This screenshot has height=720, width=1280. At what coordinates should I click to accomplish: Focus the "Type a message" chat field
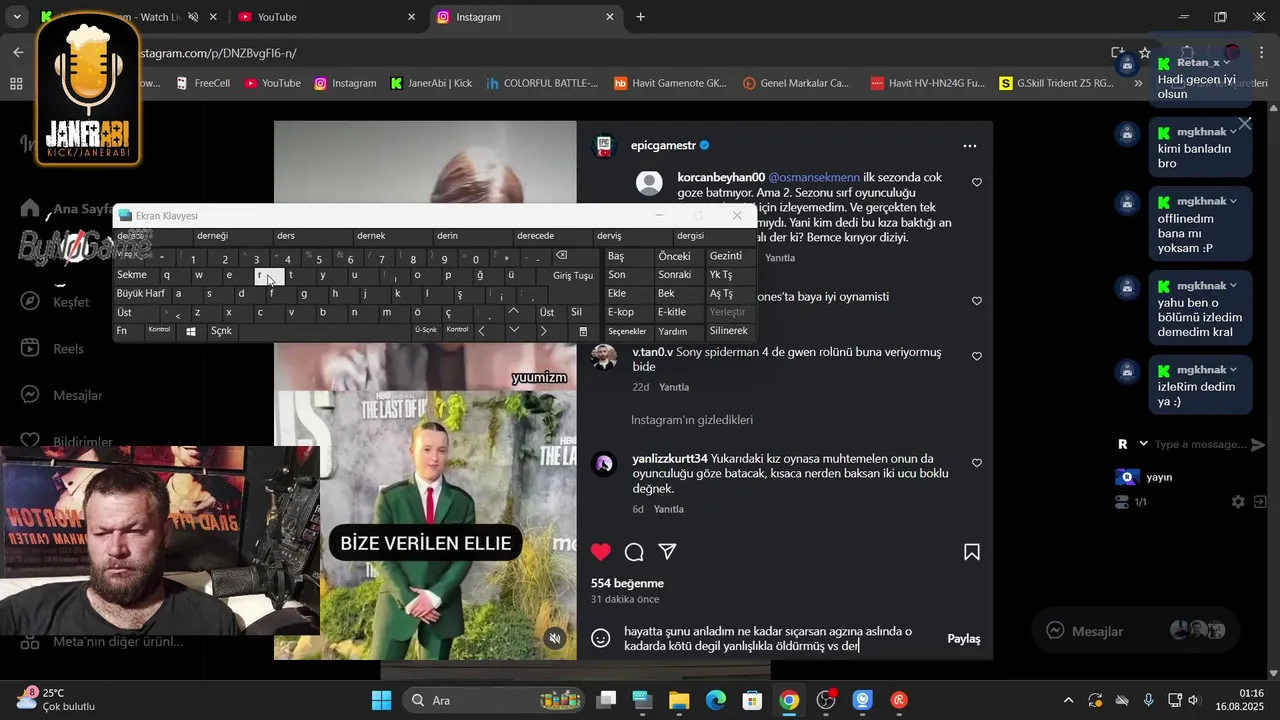point(1200,444)
